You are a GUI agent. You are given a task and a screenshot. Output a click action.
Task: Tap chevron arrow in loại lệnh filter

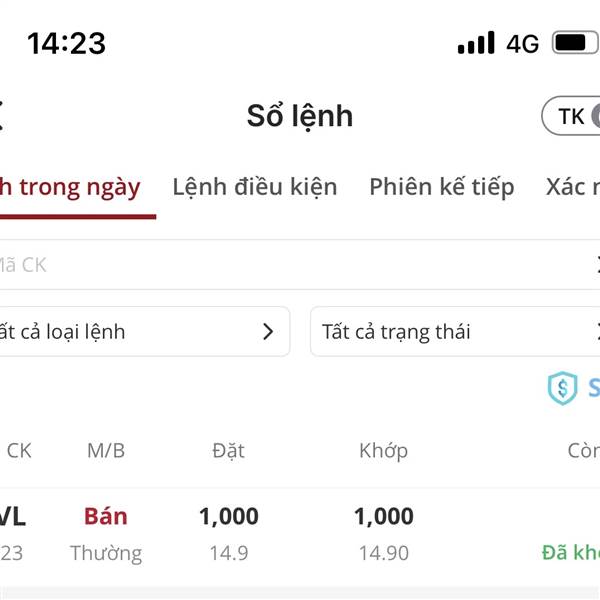pos(268,331)
